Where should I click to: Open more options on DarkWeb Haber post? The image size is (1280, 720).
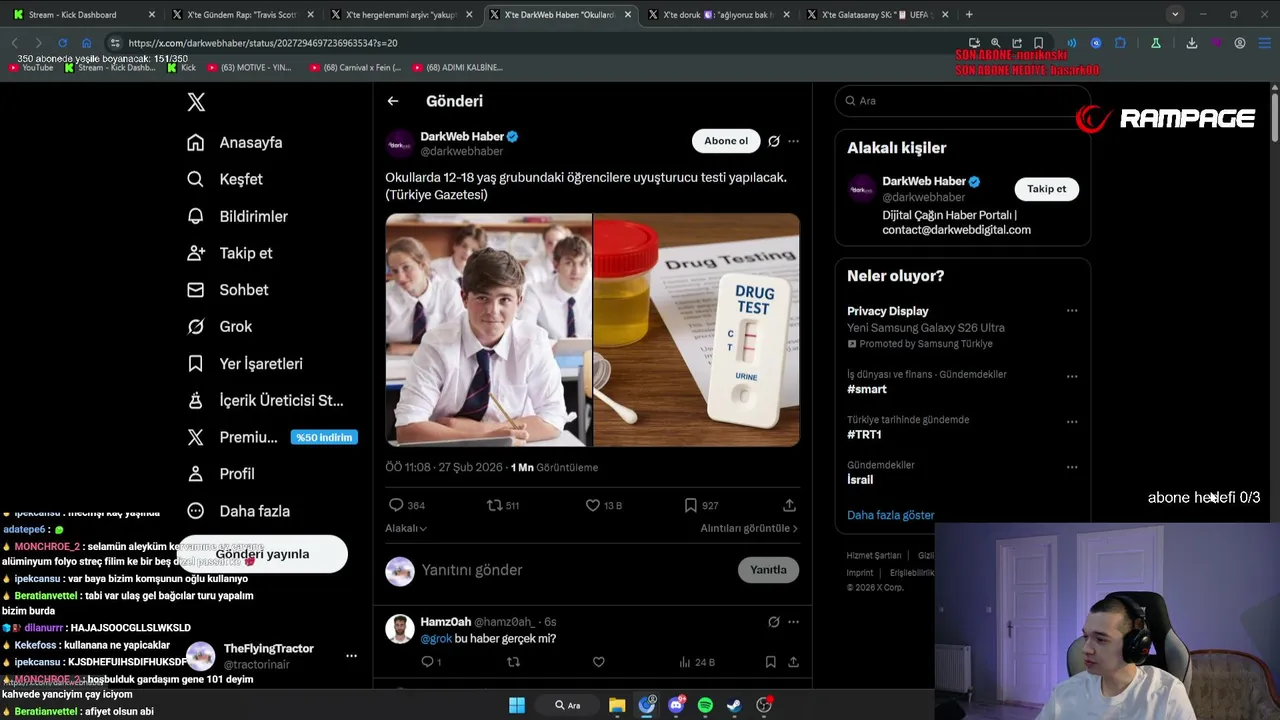pos(793,141)
